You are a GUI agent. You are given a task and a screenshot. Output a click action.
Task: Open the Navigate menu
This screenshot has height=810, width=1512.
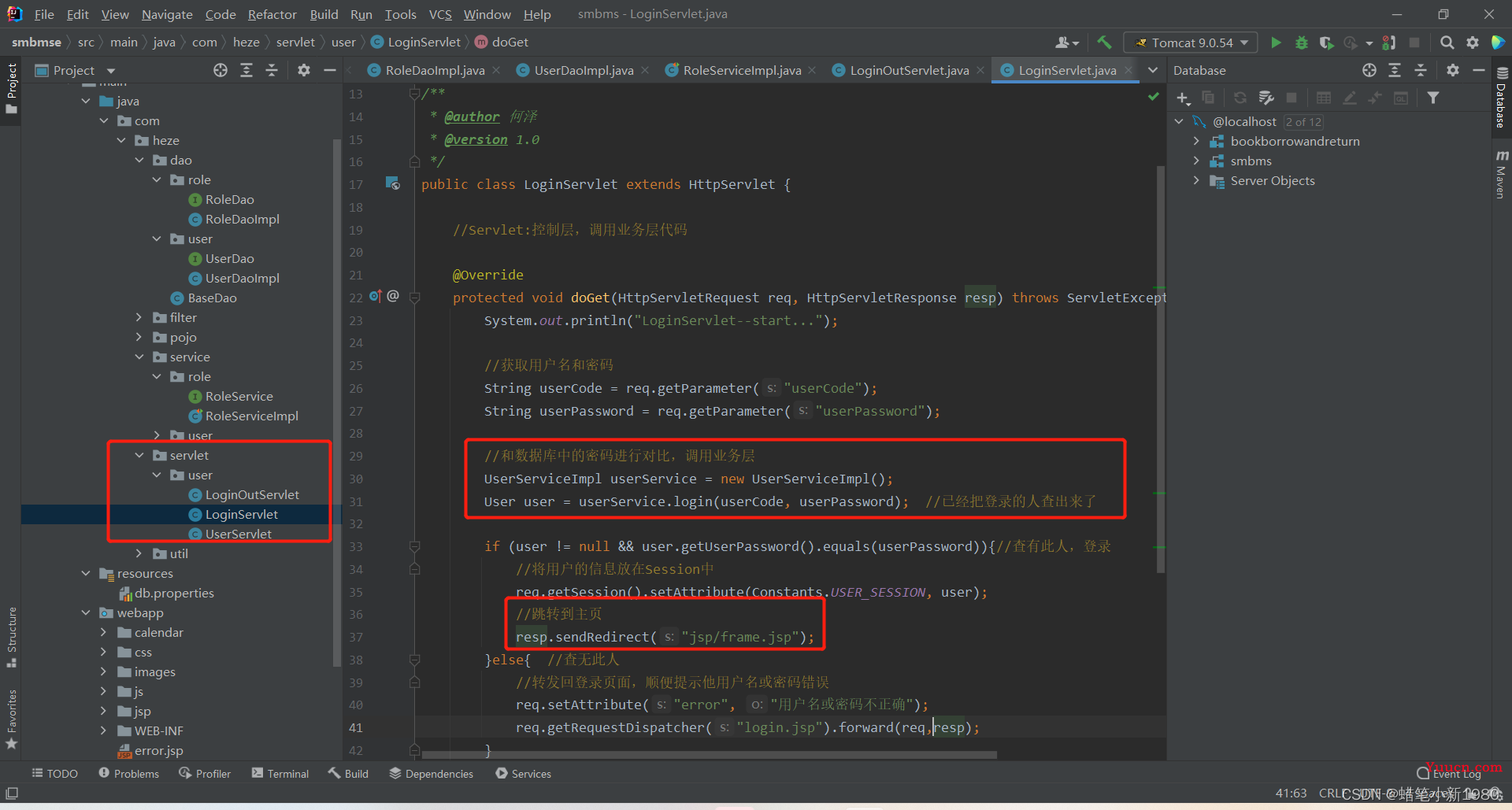pos(167,14)
